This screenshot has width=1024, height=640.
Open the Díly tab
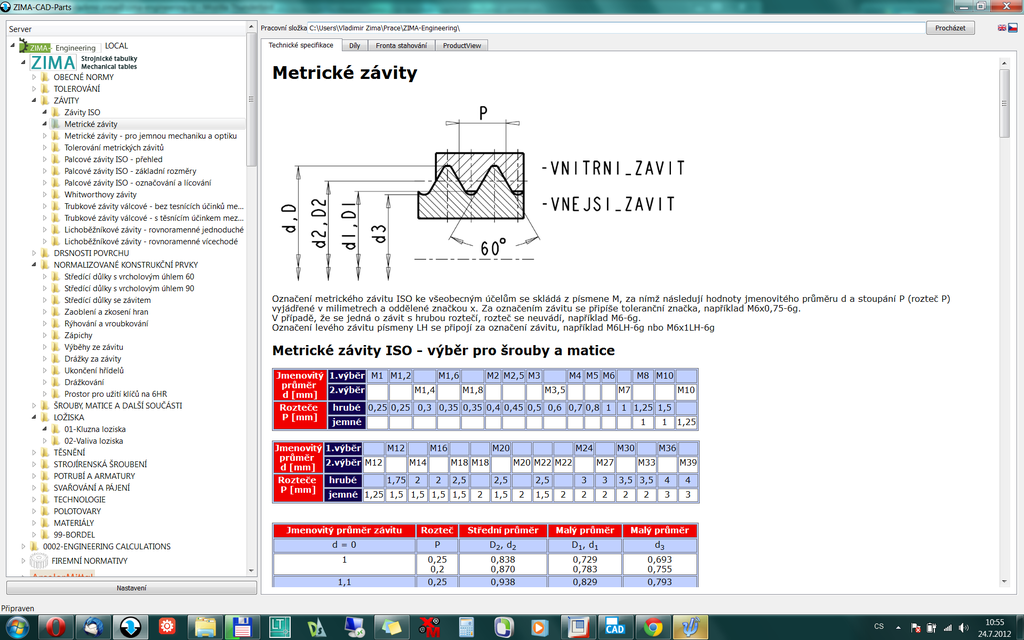pyautogui.click(x=355, y=46)
